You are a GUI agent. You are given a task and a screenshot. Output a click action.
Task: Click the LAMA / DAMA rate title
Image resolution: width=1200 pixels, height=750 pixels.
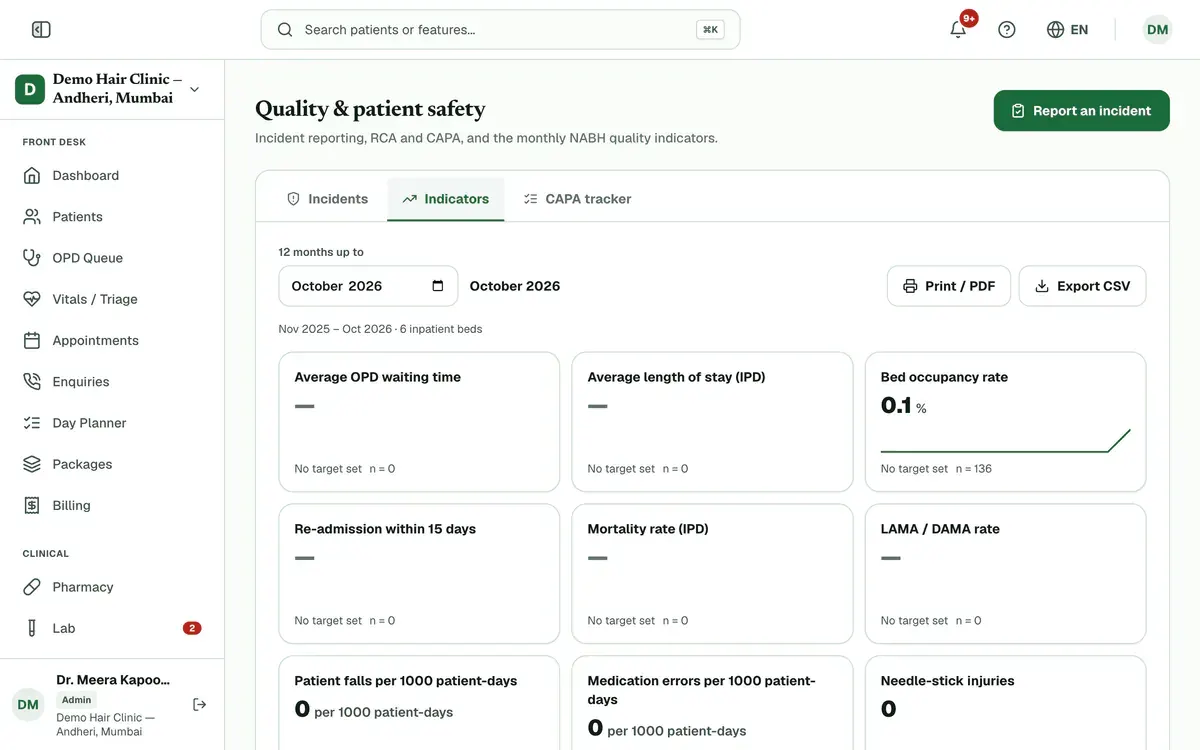click(x=940, y=529)
